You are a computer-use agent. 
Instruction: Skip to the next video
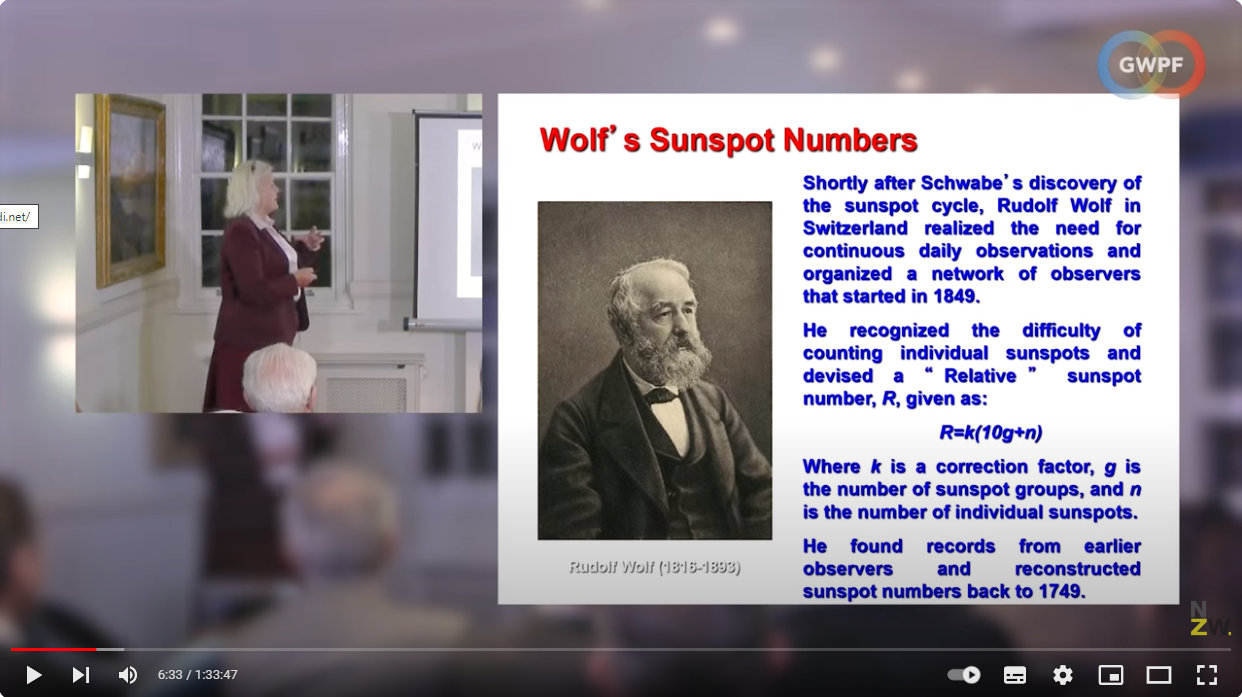81,675
